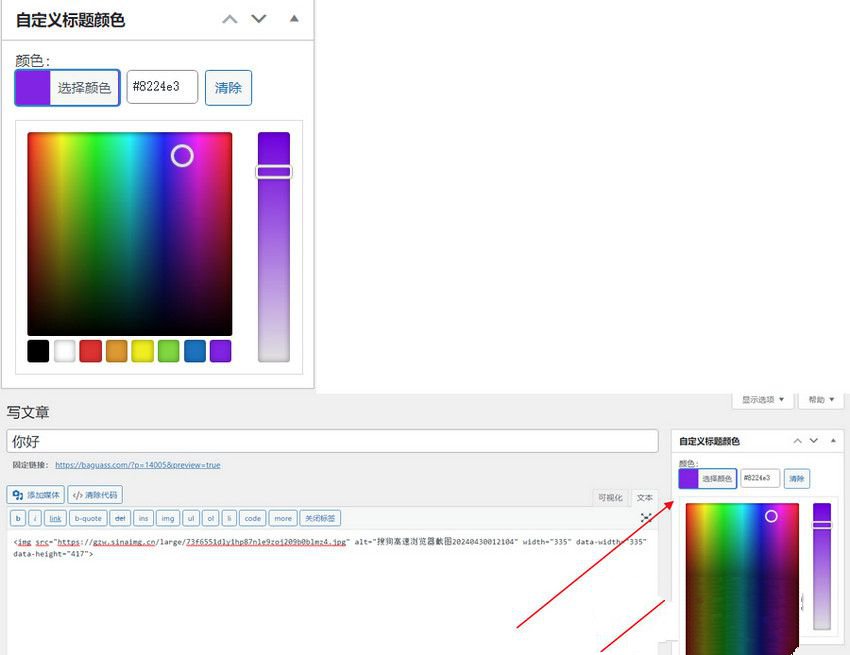Click the 清除代码 button with code icon
The width and height of the screenshot is (850, 655).
pos(95,495)
